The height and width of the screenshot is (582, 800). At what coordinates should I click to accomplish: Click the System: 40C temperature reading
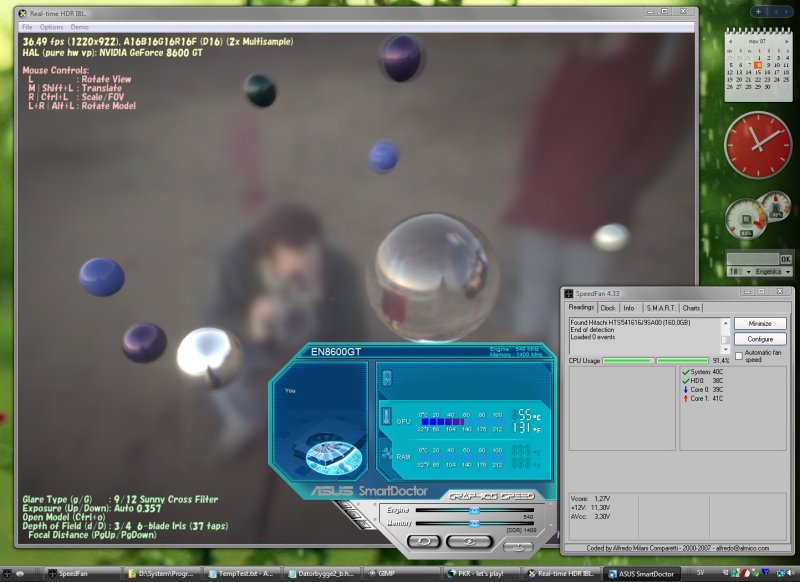703,372
